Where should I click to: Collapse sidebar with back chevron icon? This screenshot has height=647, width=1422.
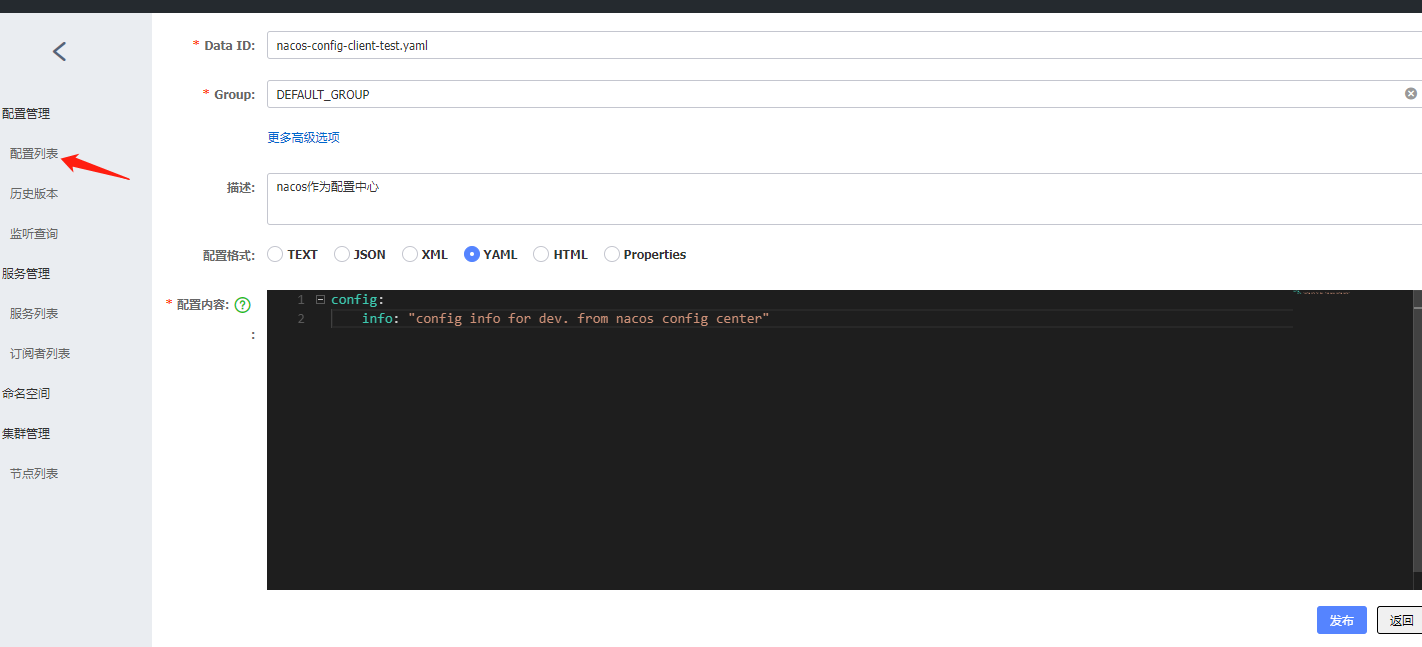point(59,51)
